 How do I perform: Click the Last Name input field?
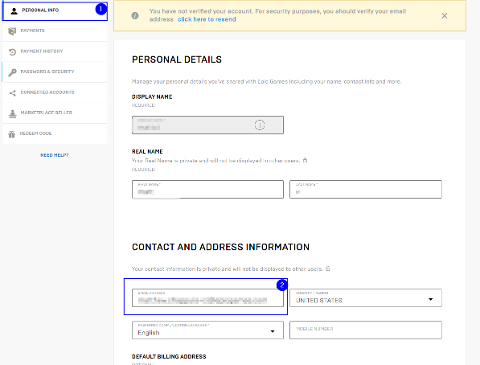(x=365, y=189)
